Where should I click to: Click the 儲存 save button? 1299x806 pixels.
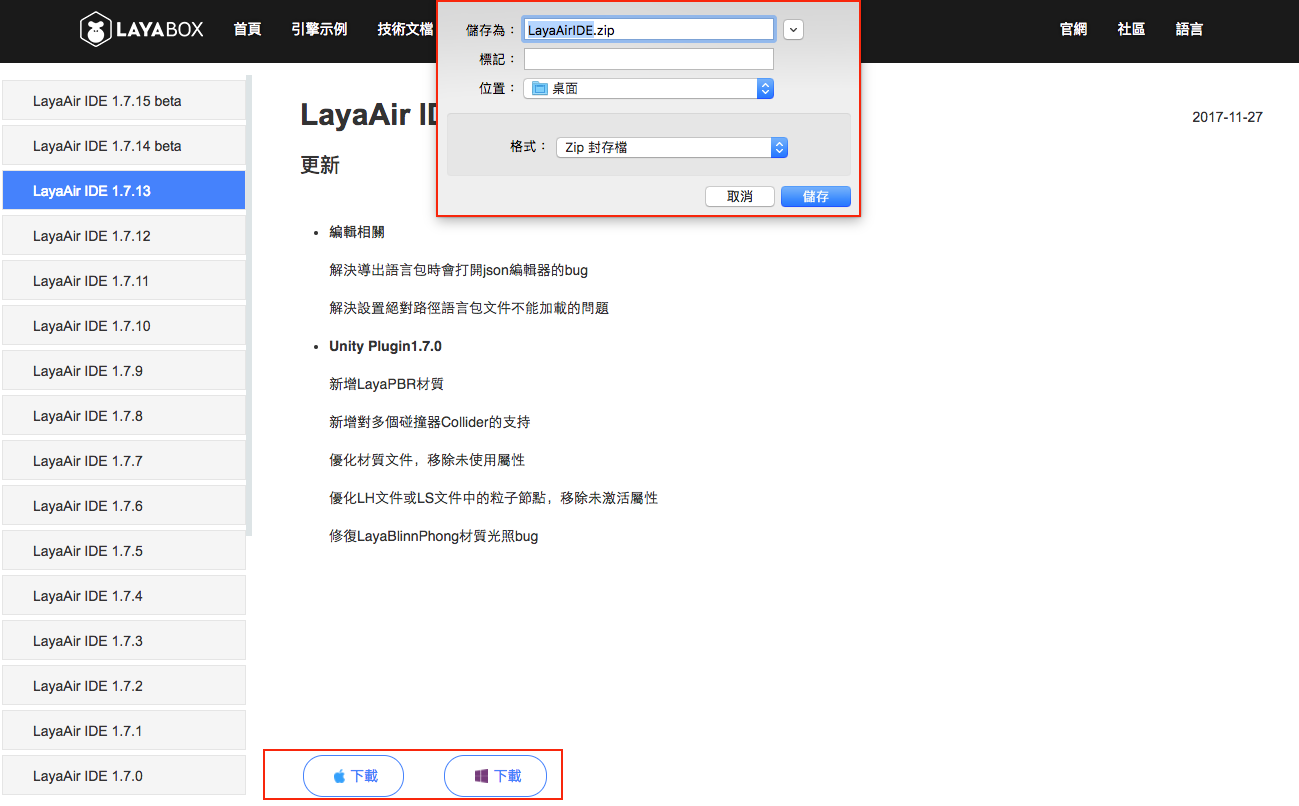[815, 196]
